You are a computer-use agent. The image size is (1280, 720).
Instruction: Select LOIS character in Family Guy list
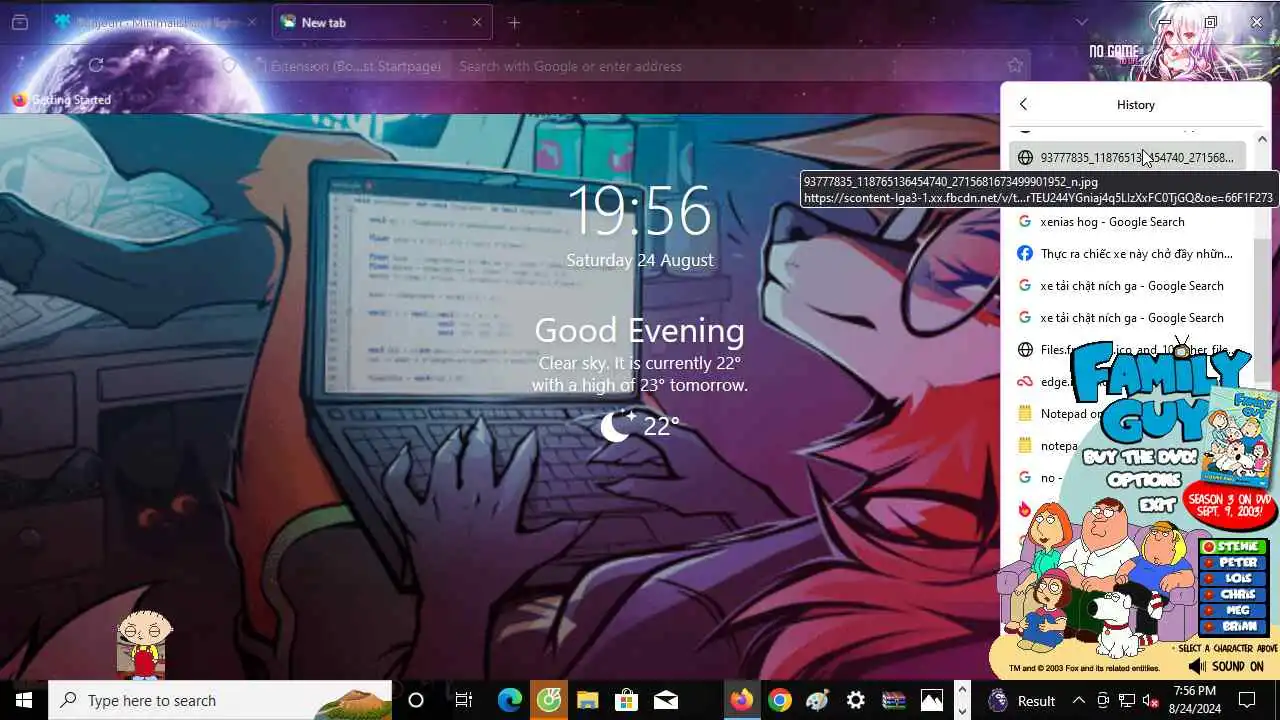click(x=1235, y=579)
